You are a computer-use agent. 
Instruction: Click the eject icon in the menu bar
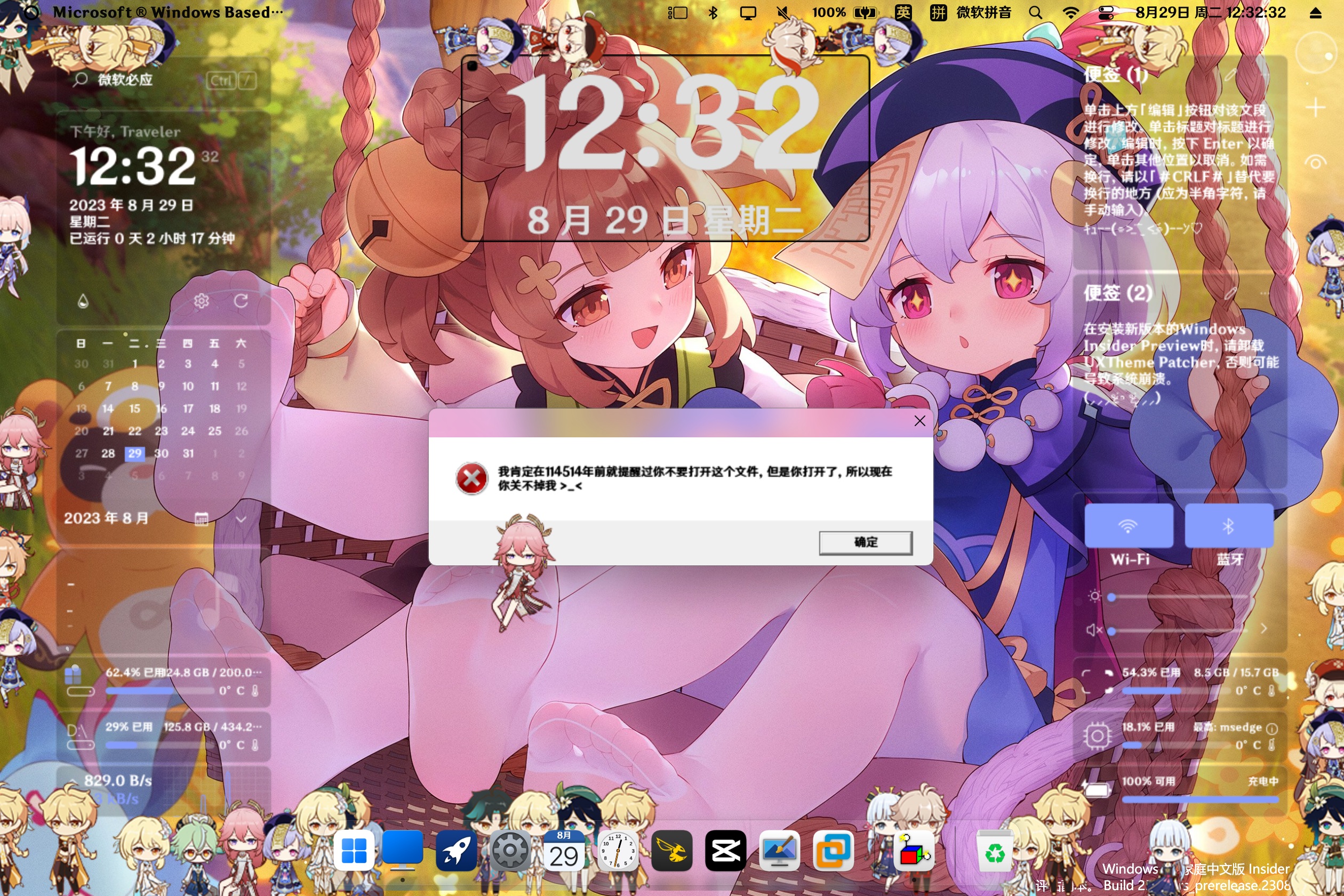(x=1315, y=13)
